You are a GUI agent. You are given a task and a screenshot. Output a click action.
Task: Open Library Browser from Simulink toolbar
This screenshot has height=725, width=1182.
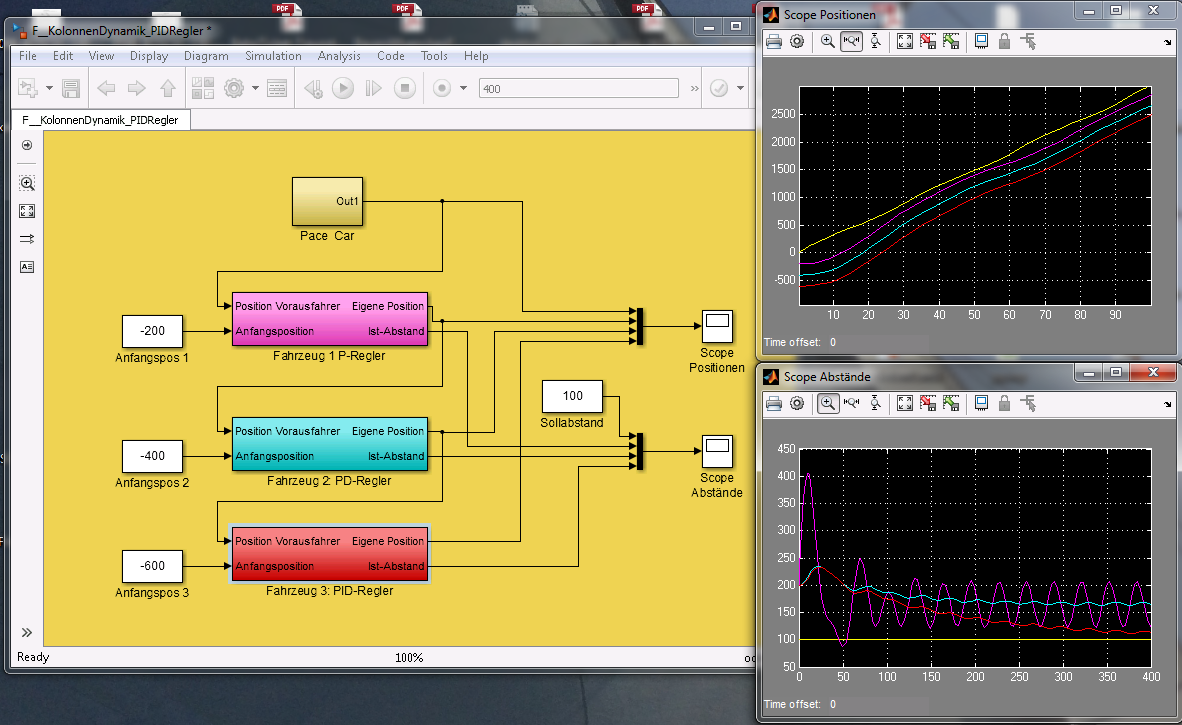coord(203,88)
